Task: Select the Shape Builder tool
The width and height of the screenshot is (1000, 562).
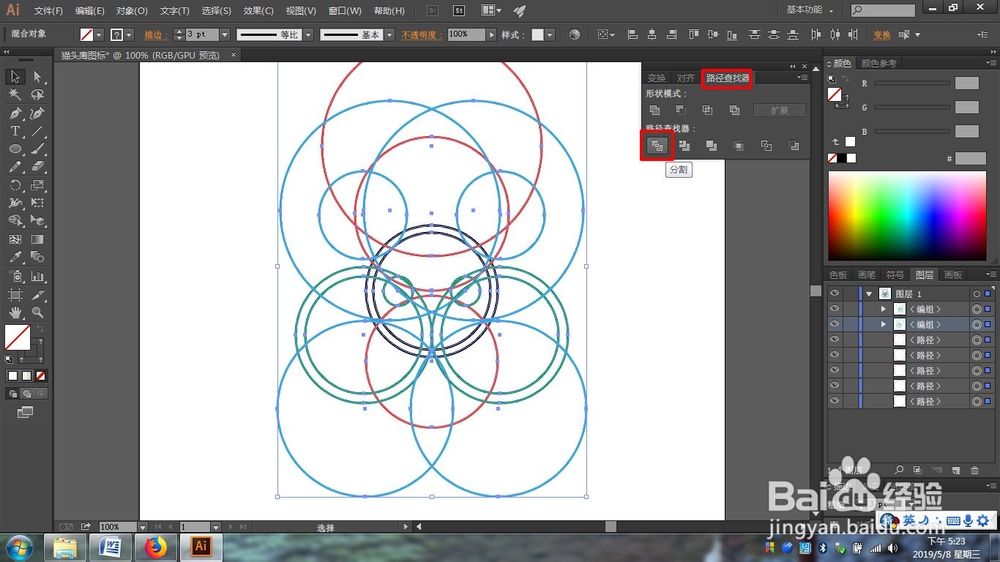Action: tap(15, 221)
